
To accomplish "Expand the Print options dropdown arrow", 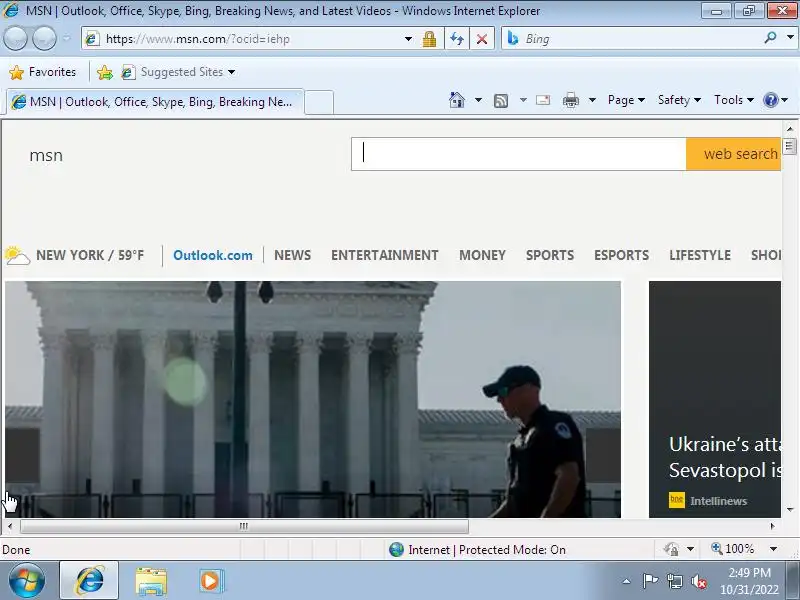I will 592,100.
